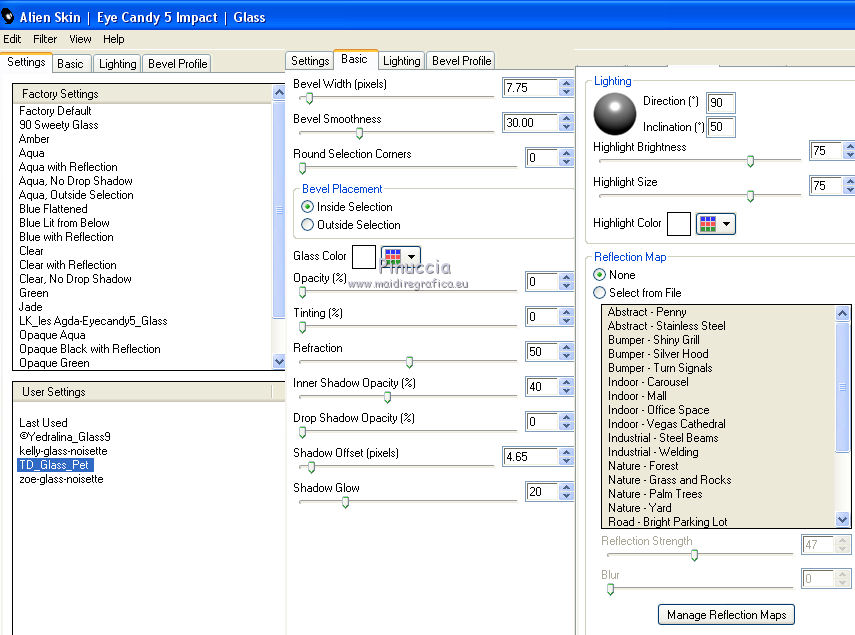Select kelly-glass-noisette user setting

tap(63, 451)
